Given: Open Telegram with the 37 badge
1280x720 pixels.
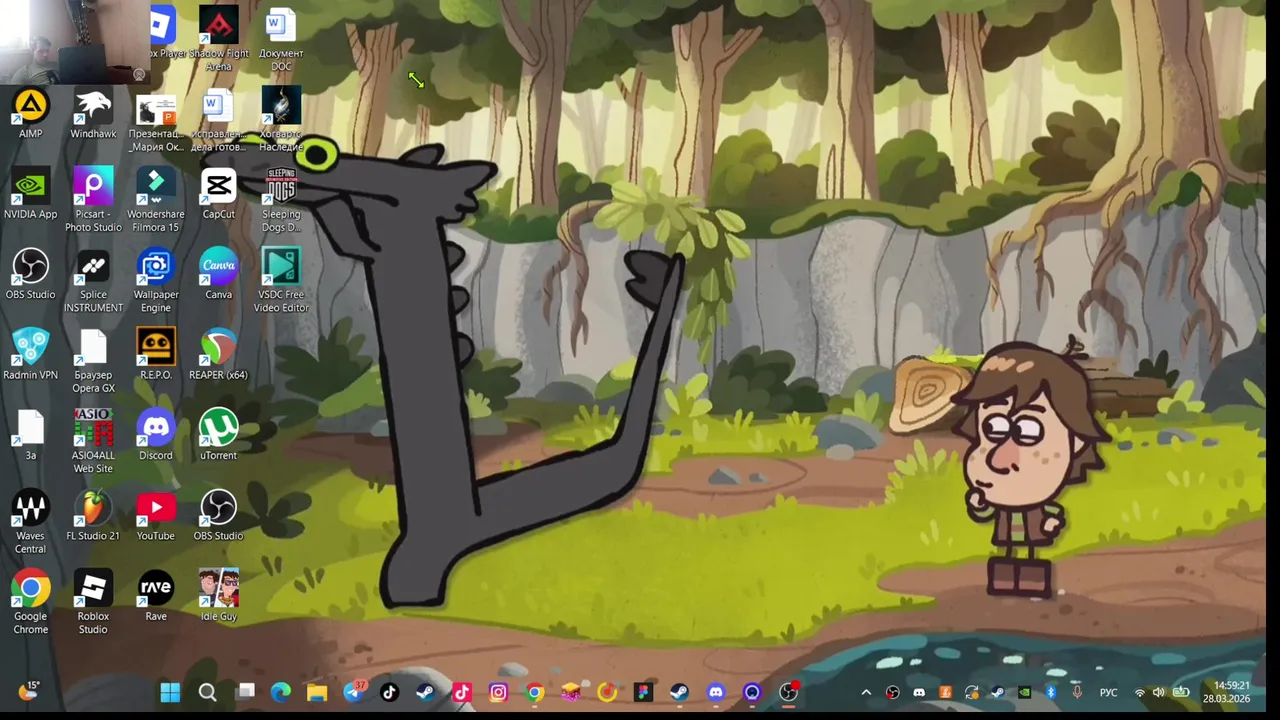Looking at the screenshot, I should click(354, 692).
